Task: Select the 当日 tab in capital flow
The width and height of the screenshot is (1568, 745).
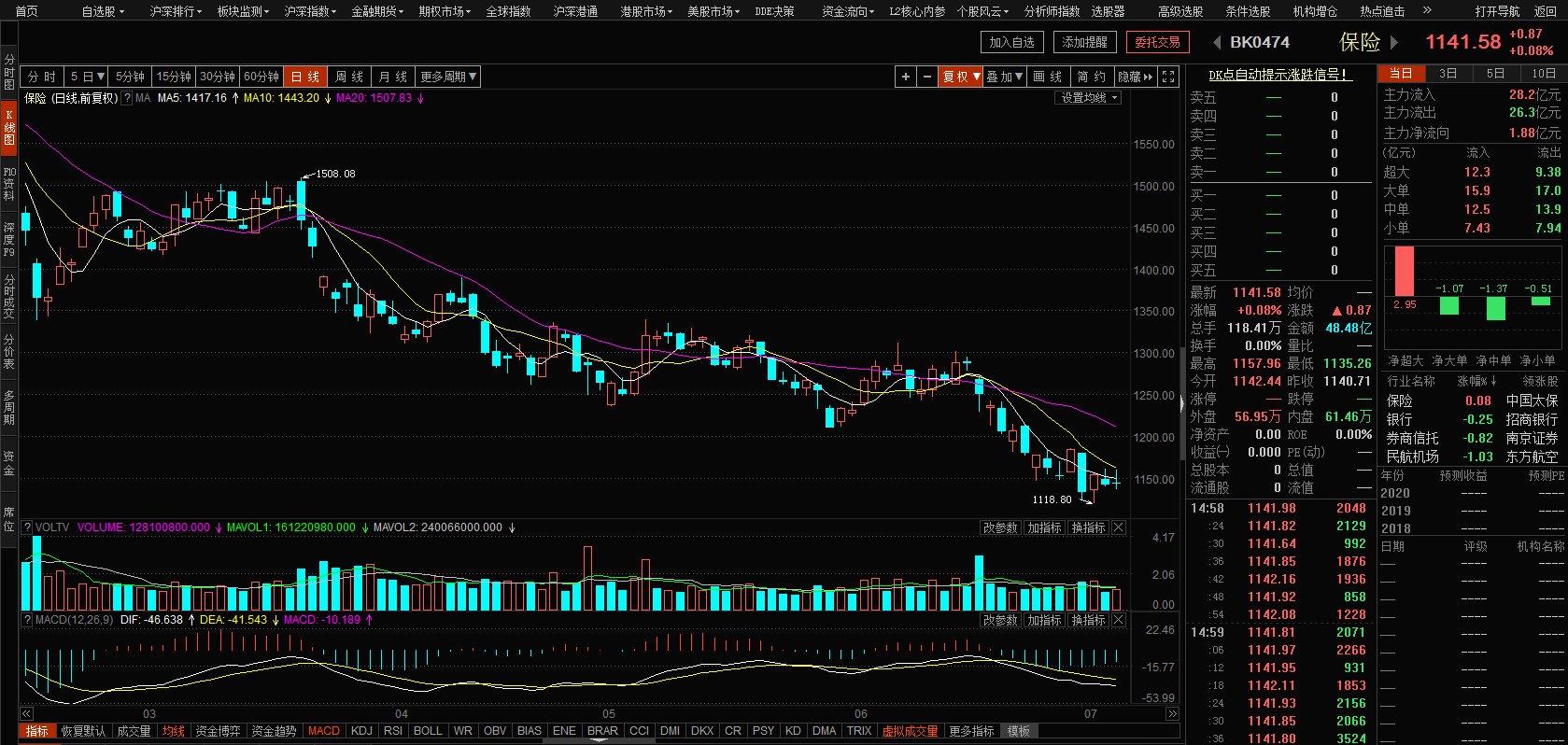Action: tap(1401, 74)
